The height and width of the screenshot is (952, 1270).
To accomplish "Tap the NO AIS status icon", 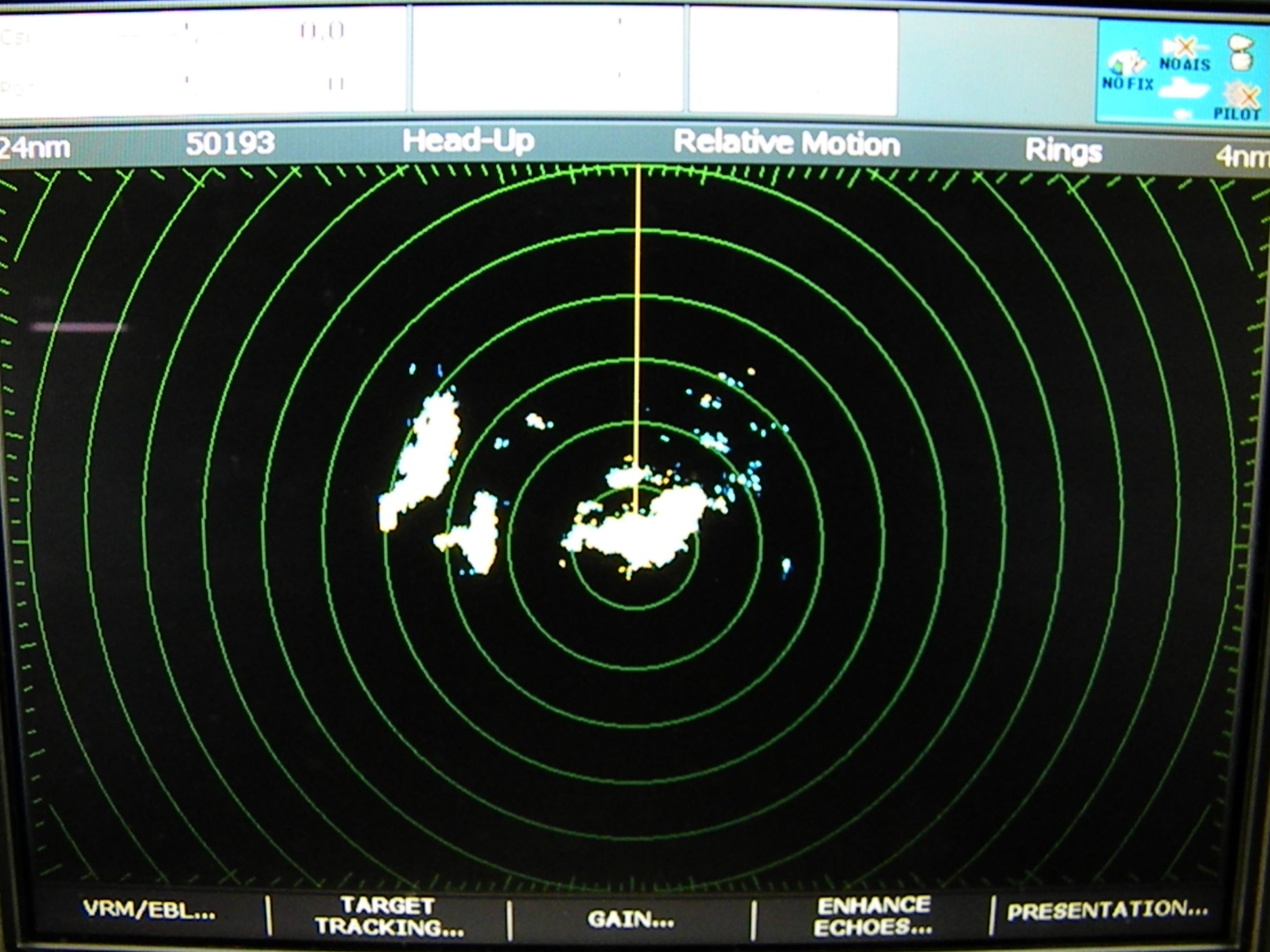I will pyautogui.click(x=1185, y=54).
